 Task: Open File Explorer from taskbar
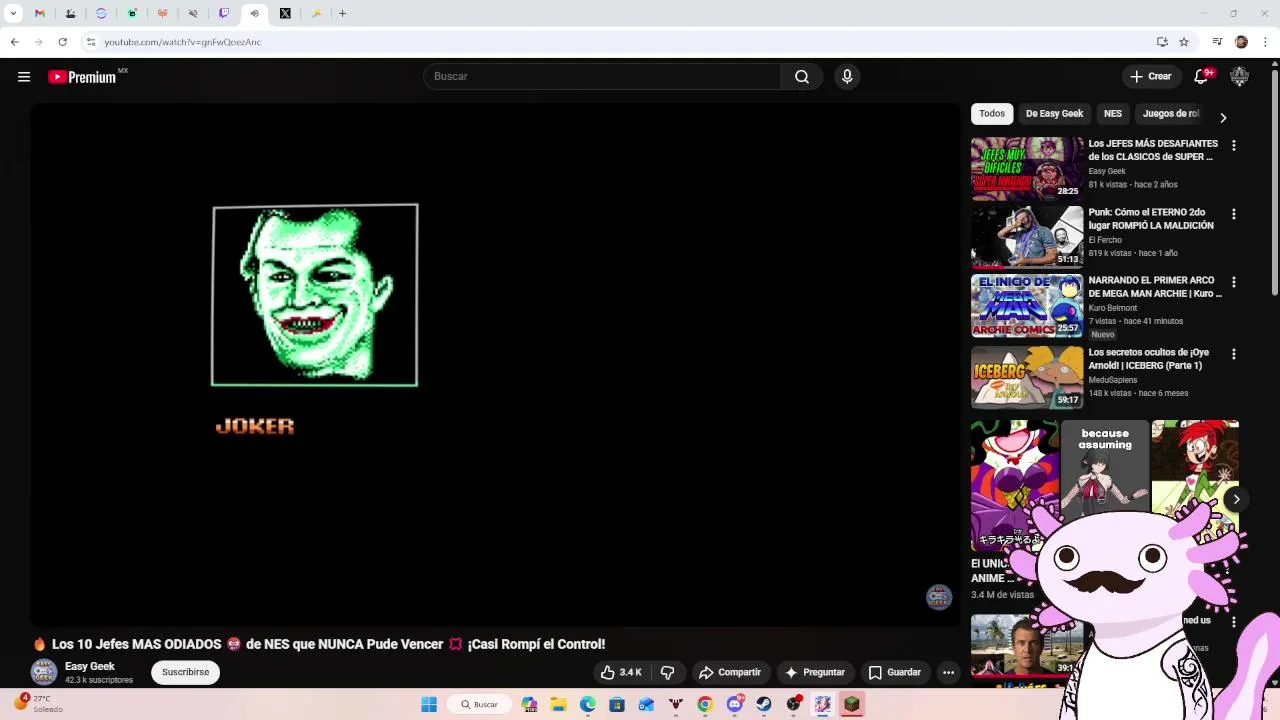coord(558,705)
